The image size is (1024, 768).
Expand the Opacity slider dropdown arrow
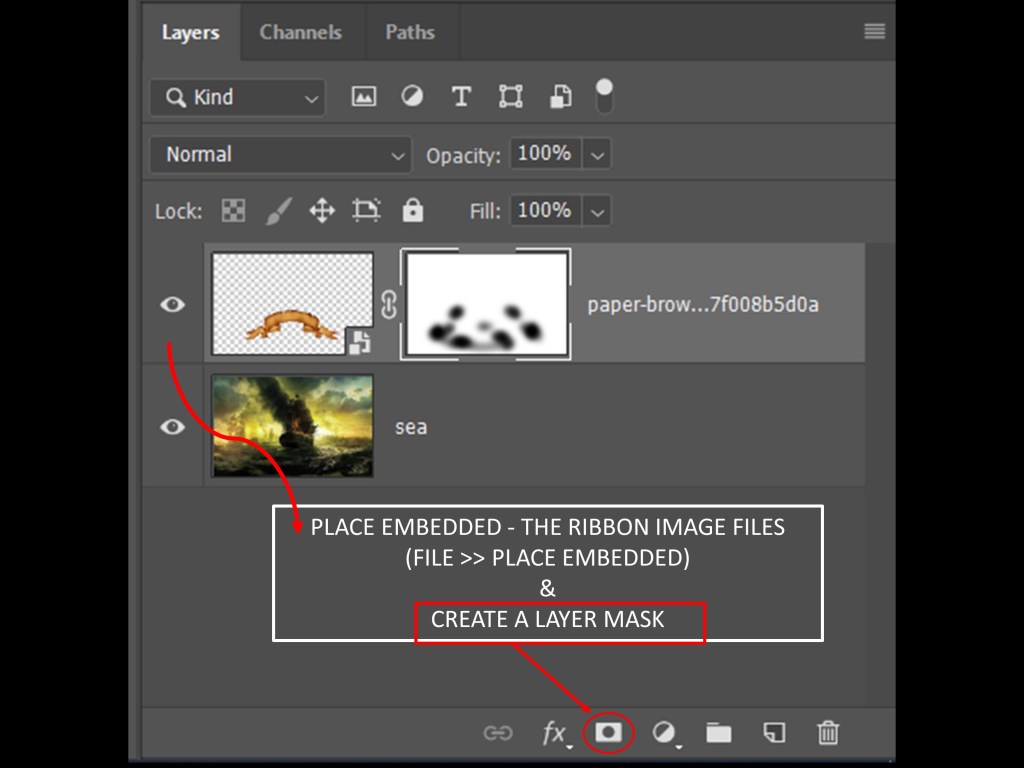click(597, 155)
